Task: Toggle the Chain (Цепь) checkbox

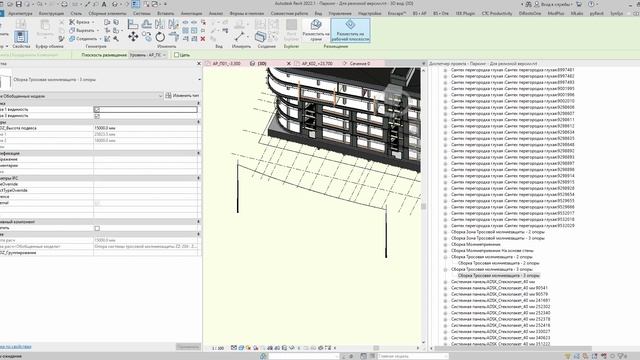Action: pos(176,55)
